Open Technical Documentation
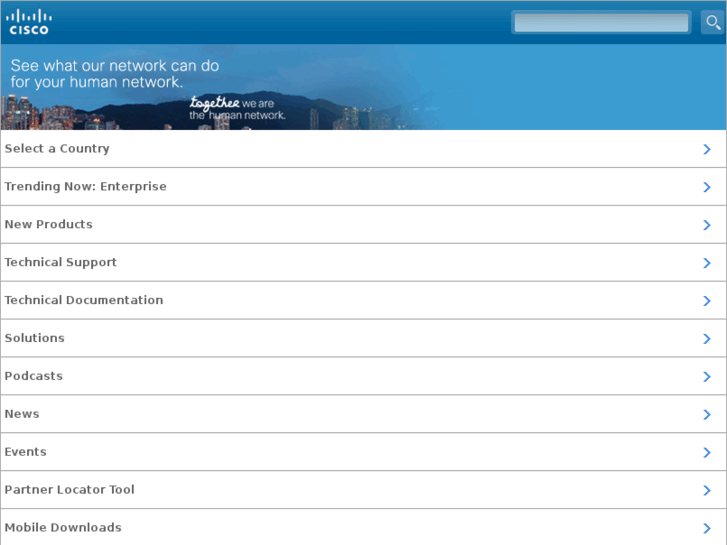The width and height of the screenshot is (727, 545). click(364, 301)
